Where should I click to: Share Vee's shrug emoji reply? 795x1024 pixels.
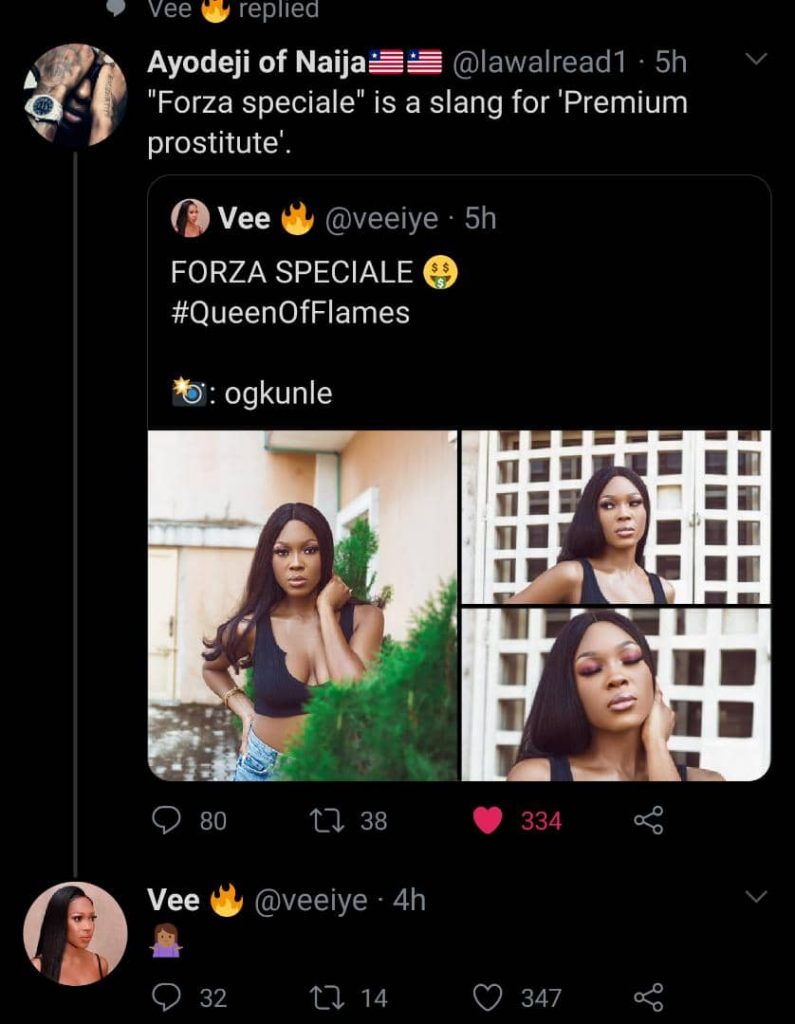(649, 997)
